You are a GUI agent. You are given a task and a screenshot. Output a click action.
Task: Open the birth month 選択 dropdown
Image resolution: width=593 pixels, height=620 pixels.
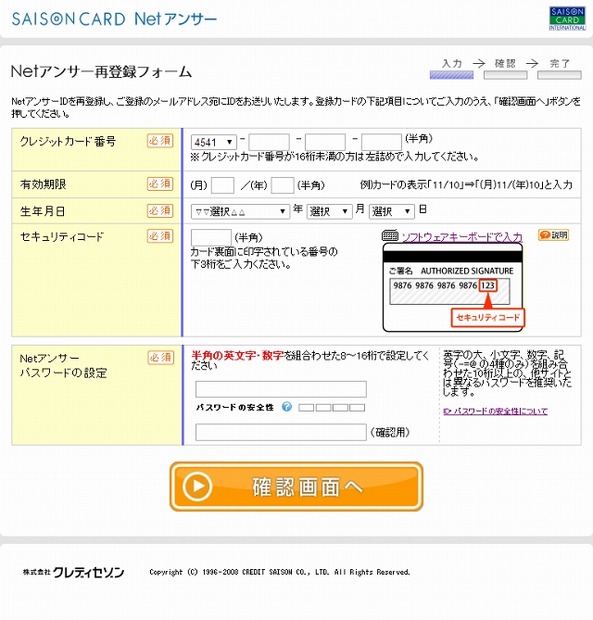[x=329, y=211]
